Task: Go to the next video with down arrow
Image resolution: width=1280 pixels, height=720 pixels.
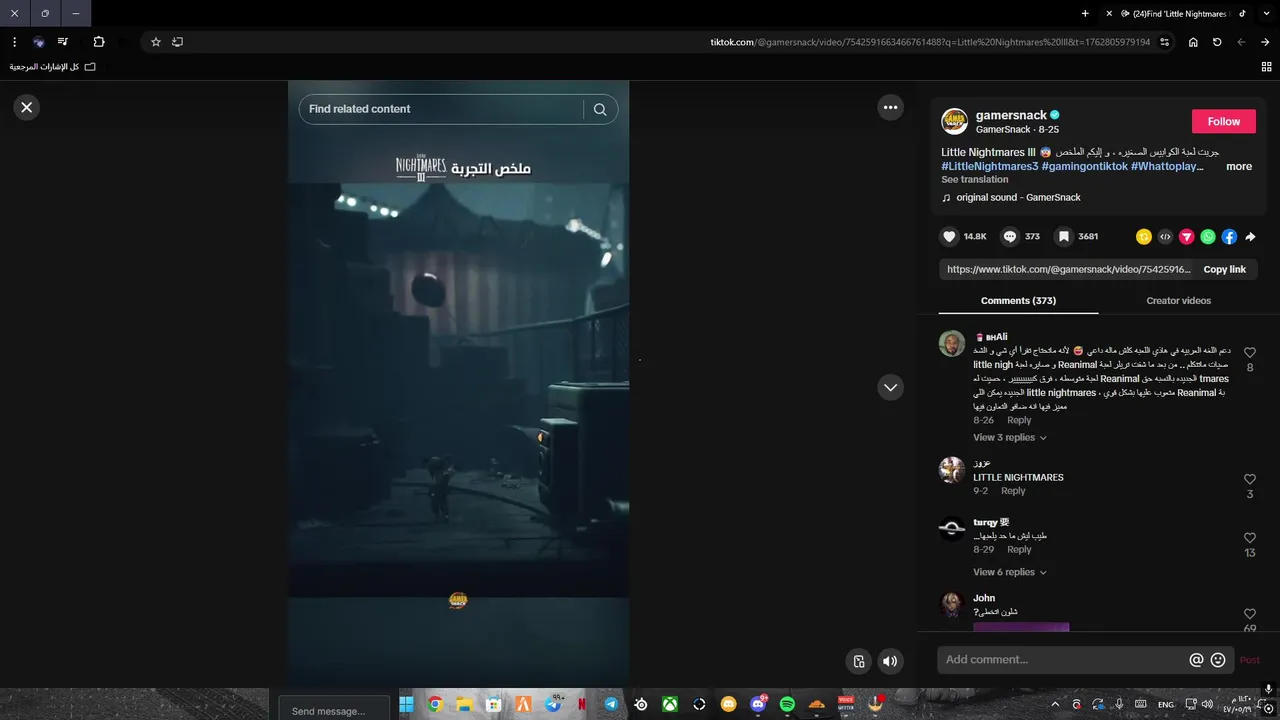Action: (x=890, y=387)
